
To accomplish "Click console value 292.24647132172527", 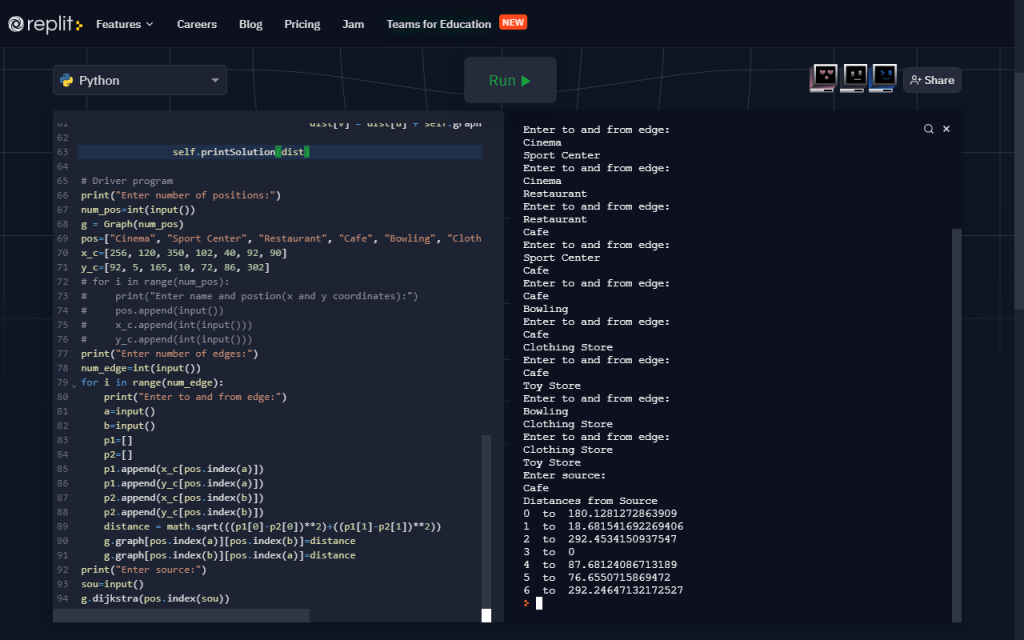I will pyautogui.click(x=626, y=590).
